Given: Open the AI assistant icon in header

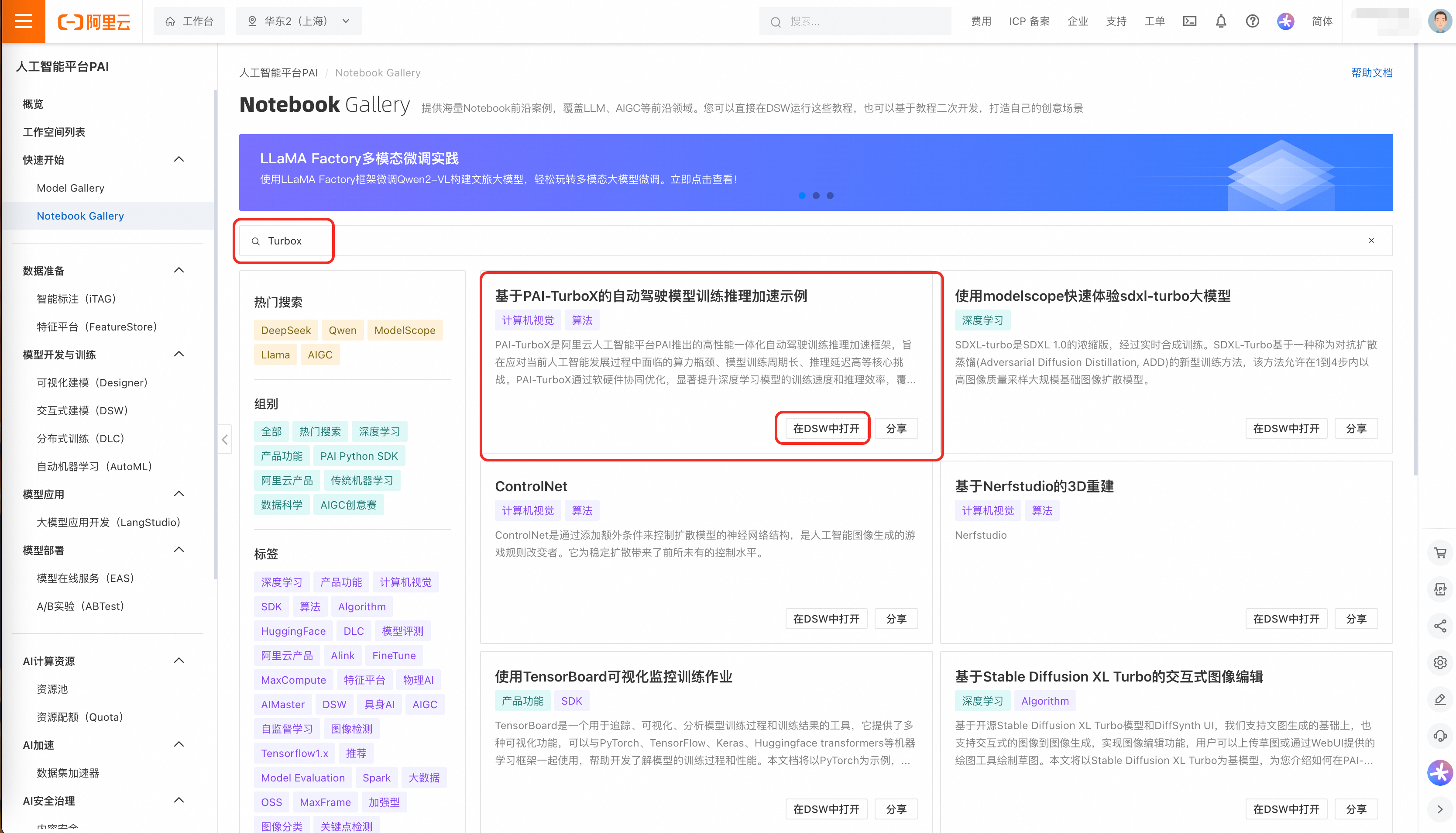Looking at the screenshot, I should click(x=1286, y=21).
